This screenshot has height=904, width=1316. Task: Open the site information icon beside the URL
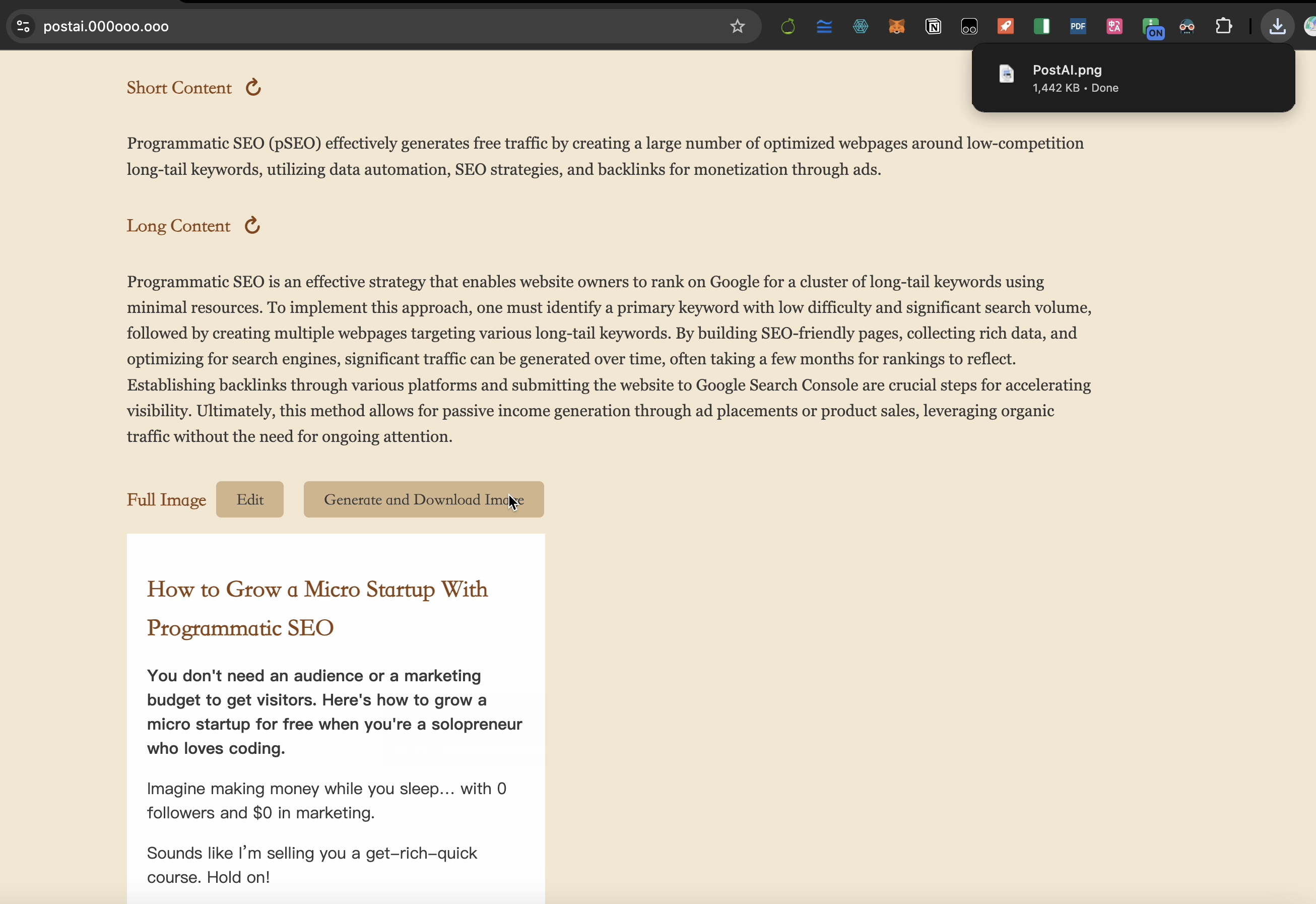(x=23, y=26)
